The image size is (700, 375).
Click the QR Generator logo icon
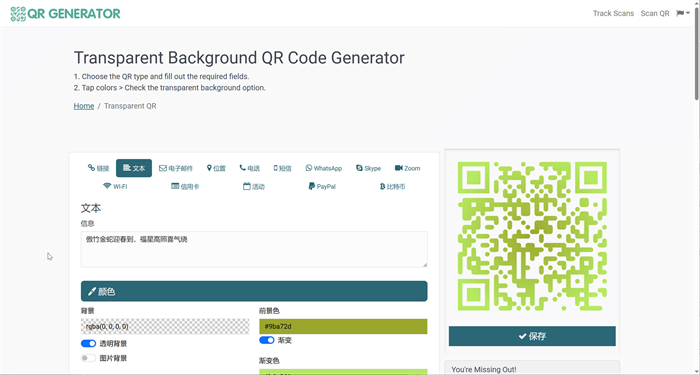(x=18, y=13)
